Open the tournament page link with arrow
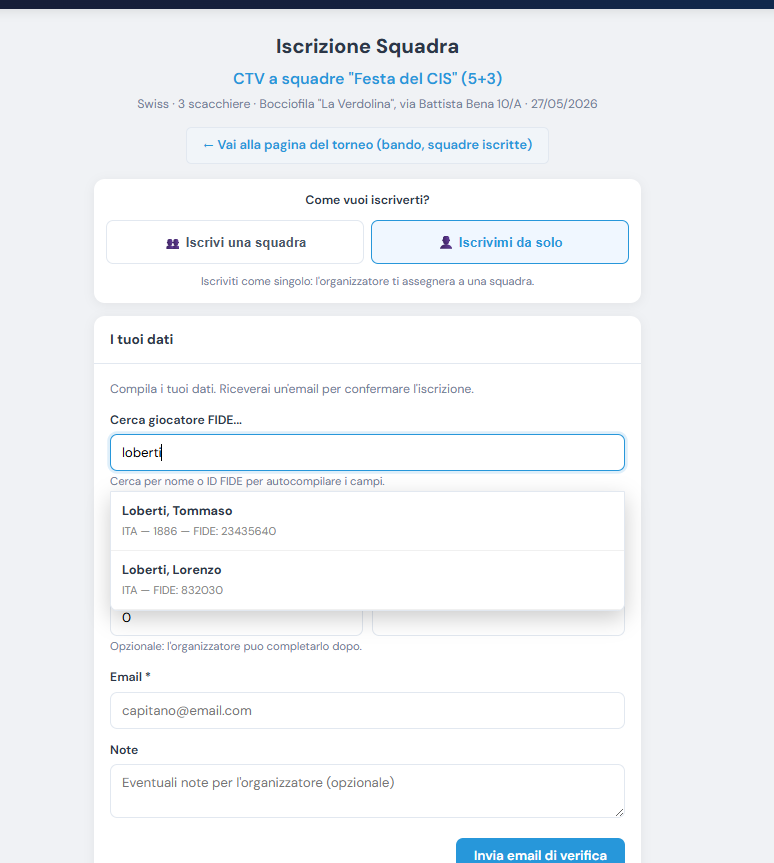774x863 pixels. pos(367,145)
